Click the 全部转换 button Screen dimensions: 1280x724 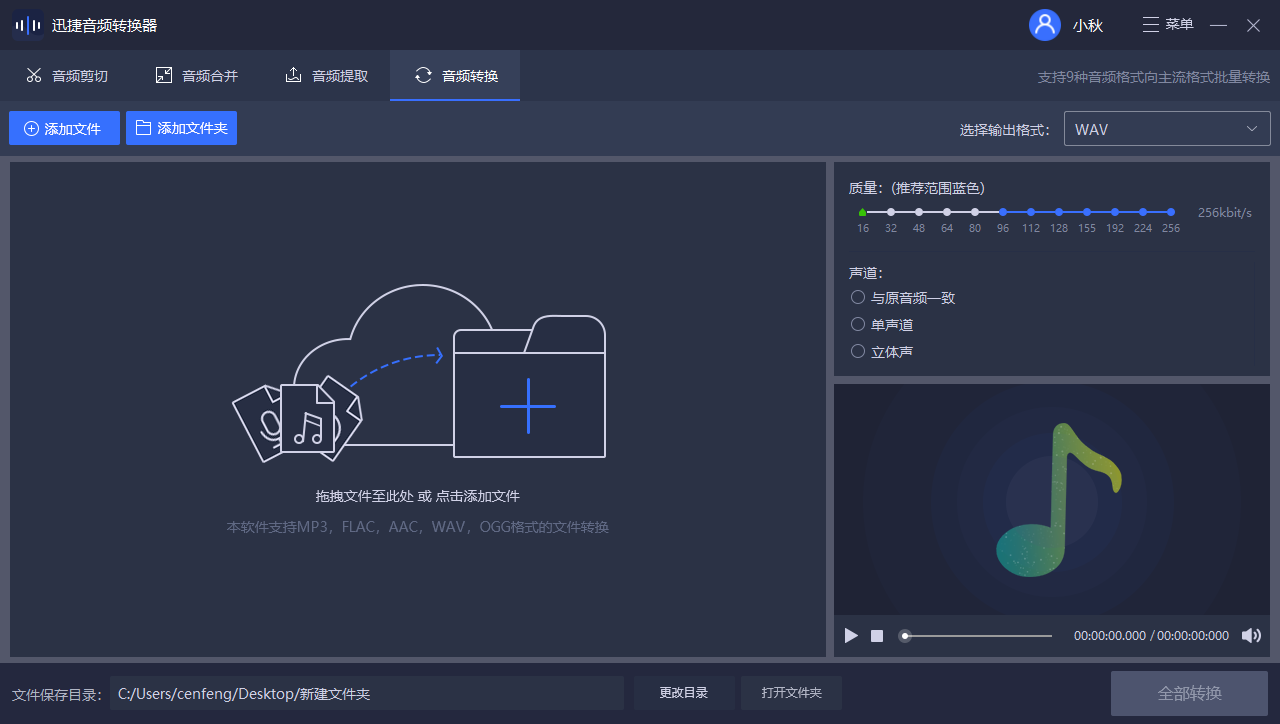pos(1189,693)
